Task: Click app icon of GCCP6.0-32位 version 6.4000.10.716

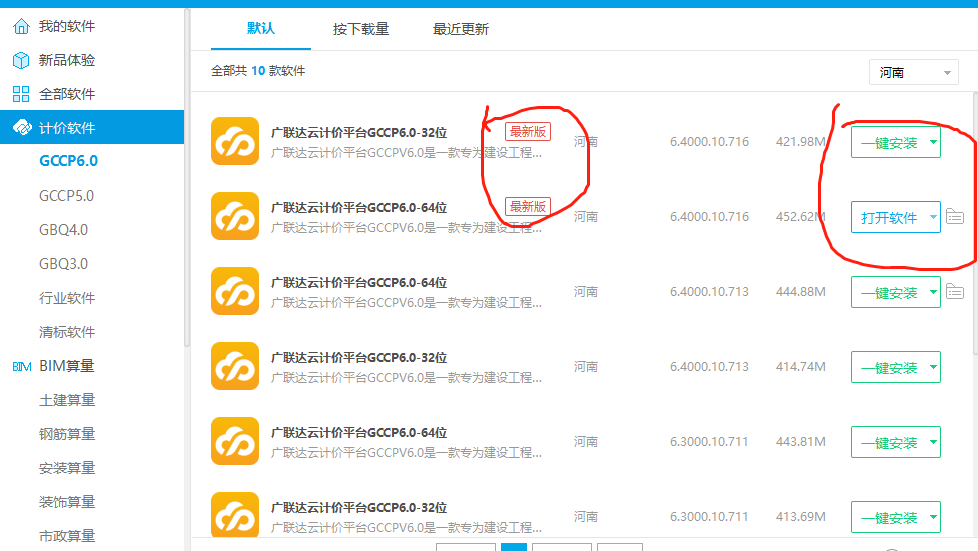Action: (x=235, y=141)
